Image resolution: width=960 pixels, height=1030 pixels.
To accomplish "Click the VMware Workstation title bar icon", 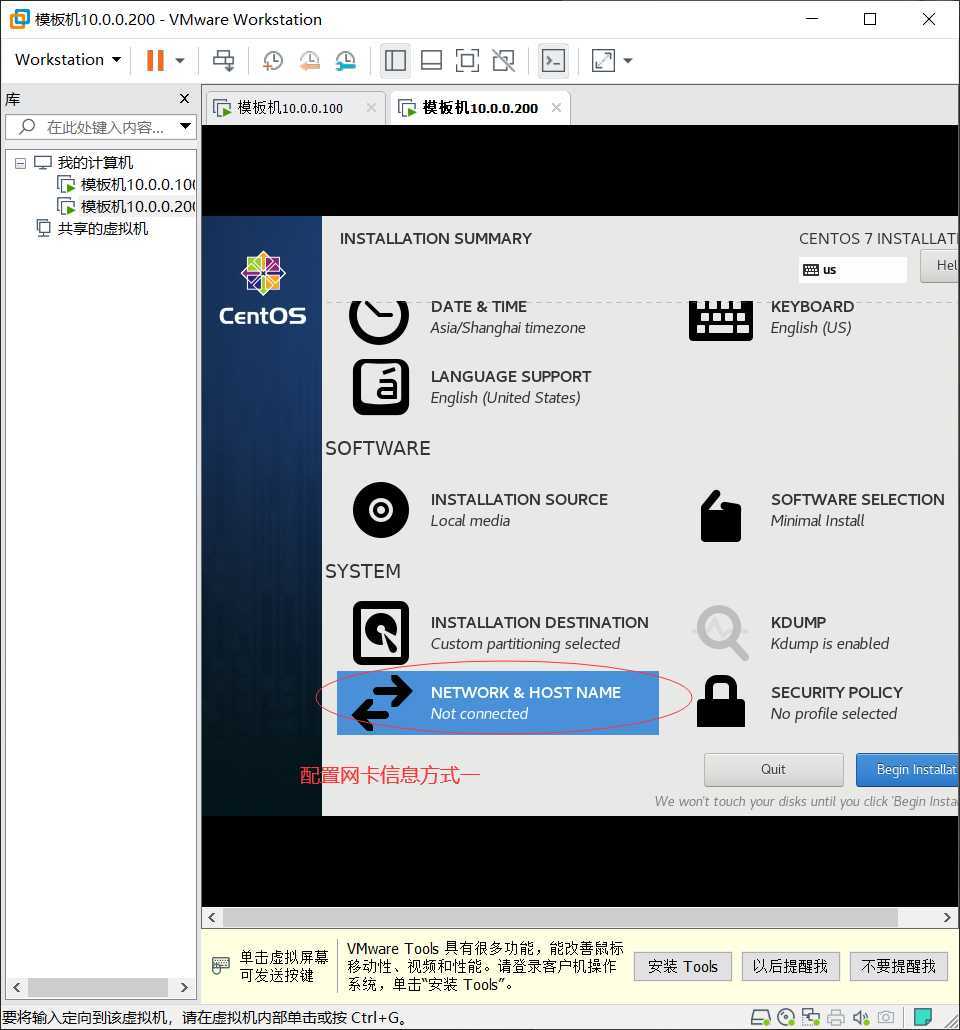I will 19,19.
